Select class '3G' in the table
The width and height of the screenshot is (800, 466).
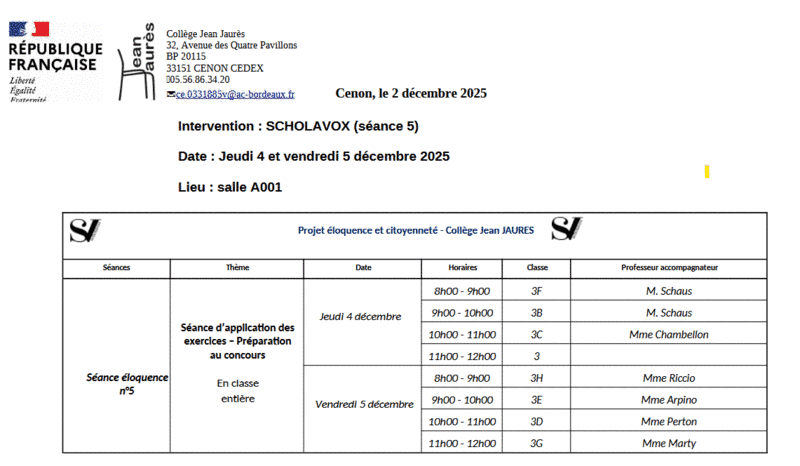pos(536,443)
